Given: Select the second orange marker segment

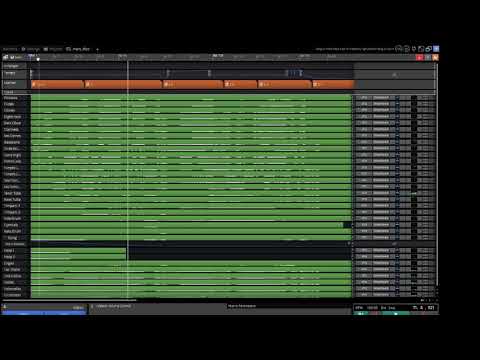Looking at the screenshot, I should [123, 84].
